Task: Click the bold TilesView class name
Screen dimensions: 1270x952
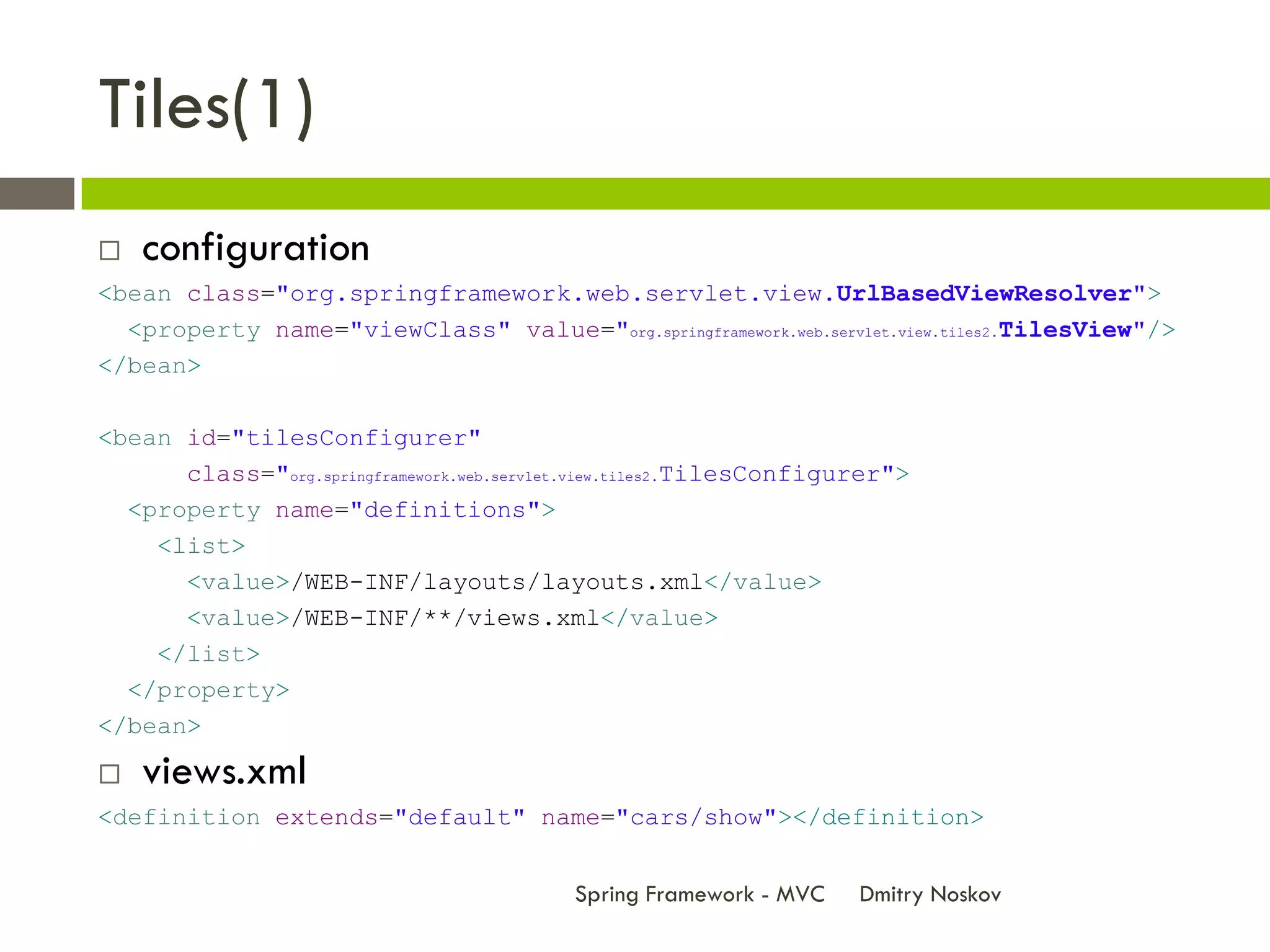Action: click(x=1065, y=330)
